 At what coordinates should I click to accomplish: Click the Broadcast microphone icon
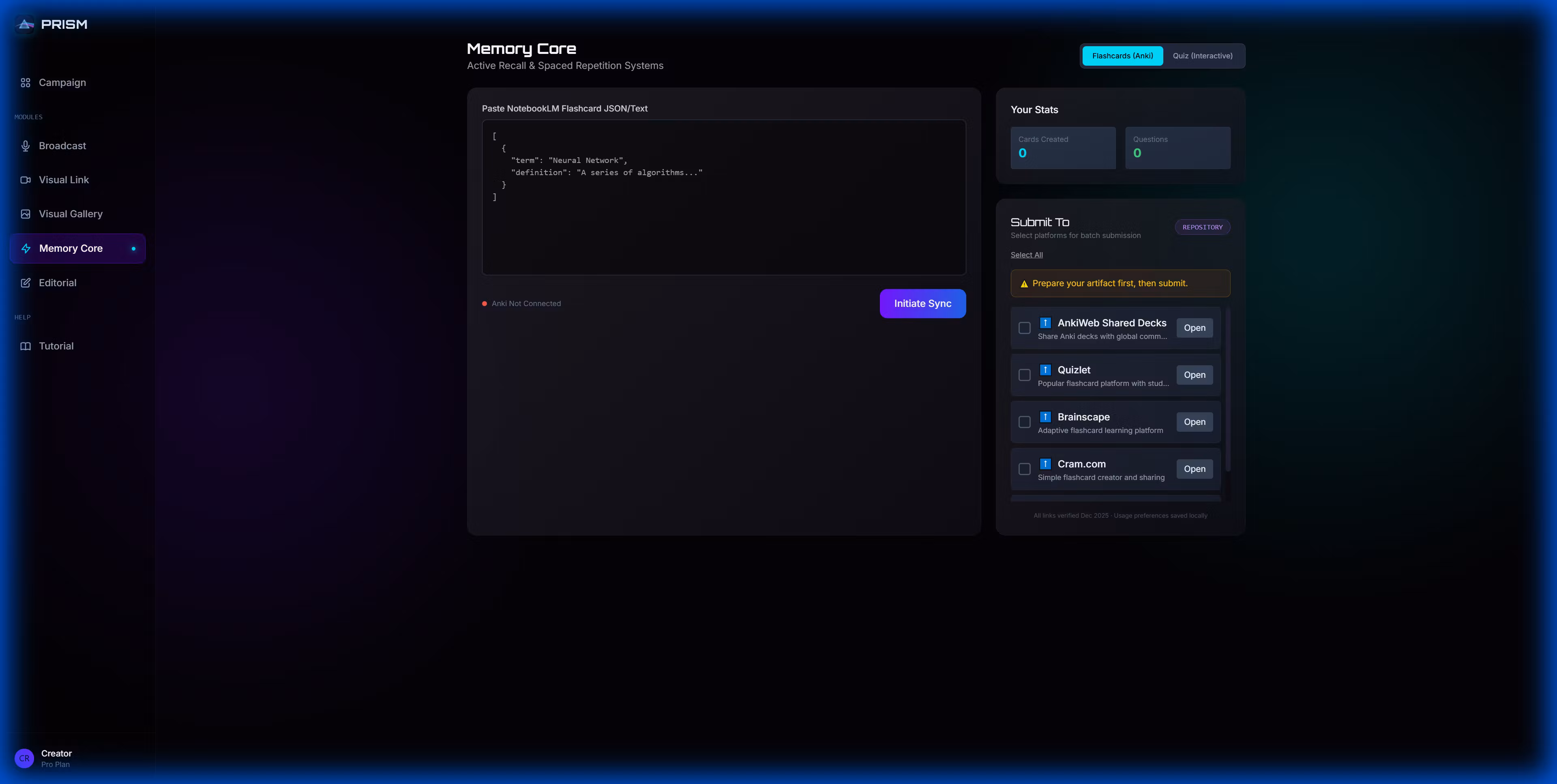26,146
